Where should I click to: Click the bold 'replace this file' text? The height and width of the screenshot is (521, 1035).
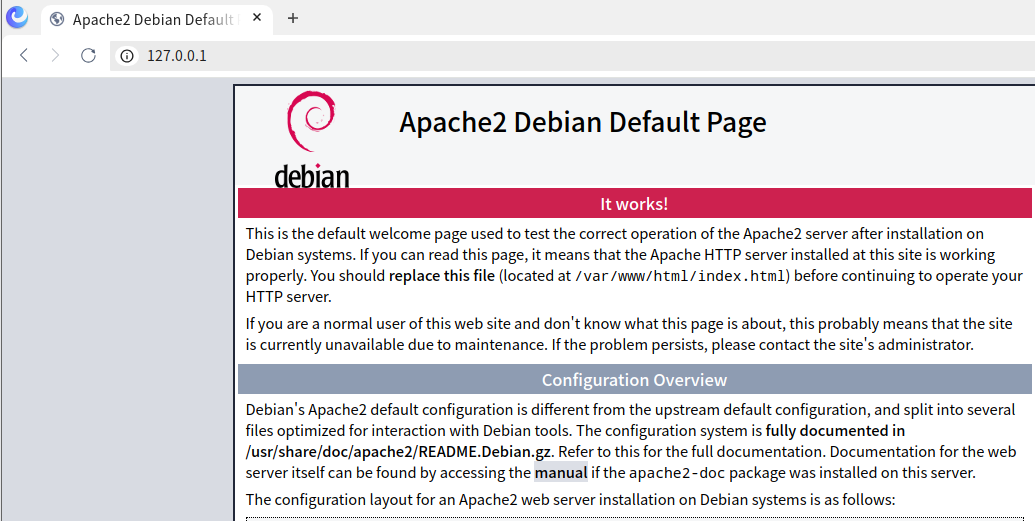pos(442,275)
